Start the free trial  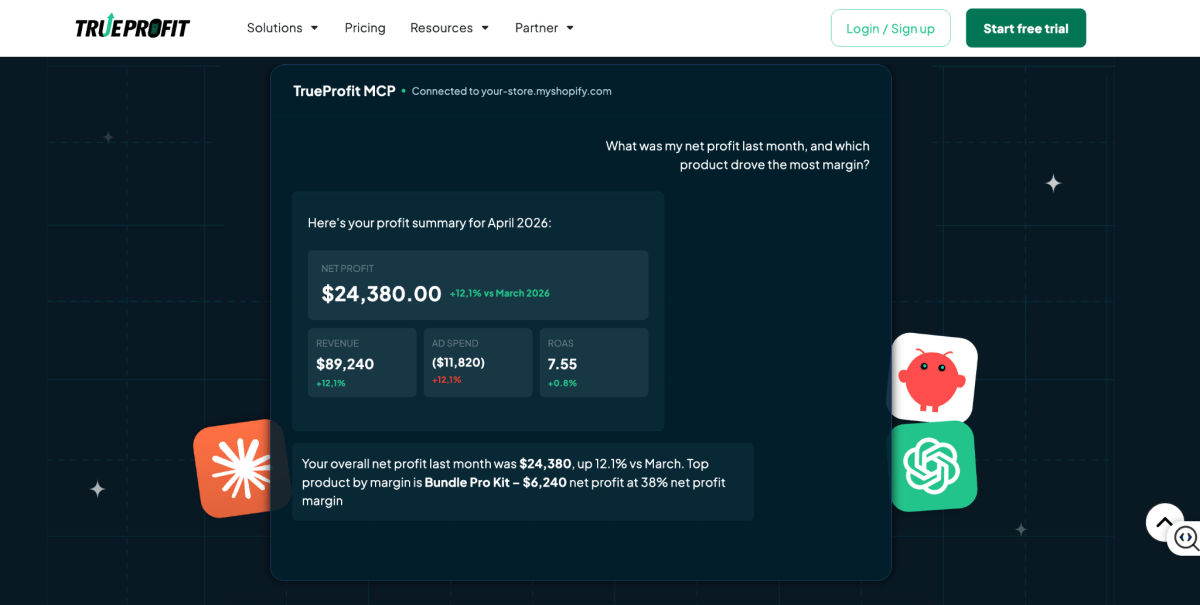pyautogui.click(x=1026, y=28)
